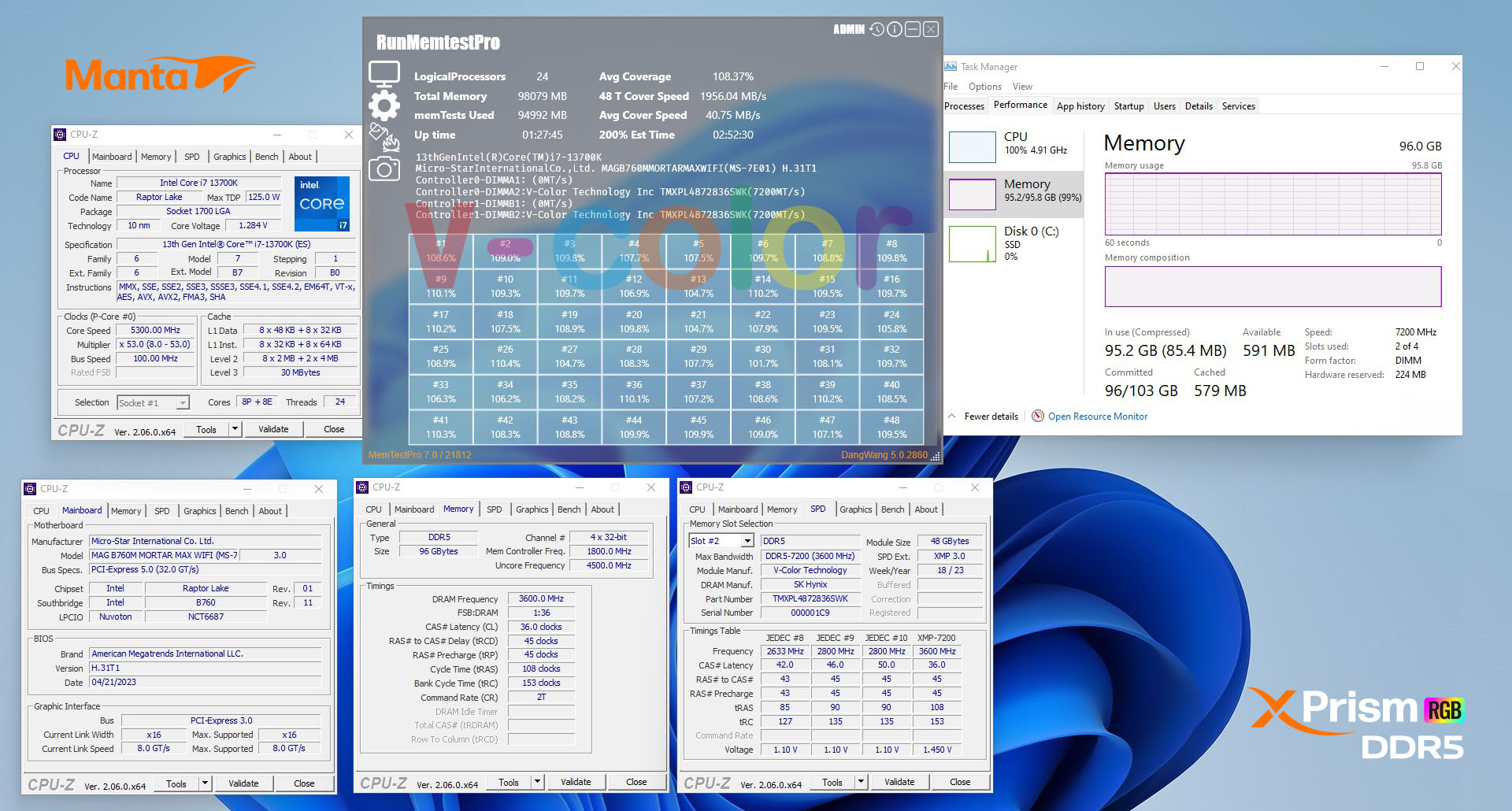
Task: Open the info icon in RunMemtestPro titlebar
Action: tap(893, 29)
